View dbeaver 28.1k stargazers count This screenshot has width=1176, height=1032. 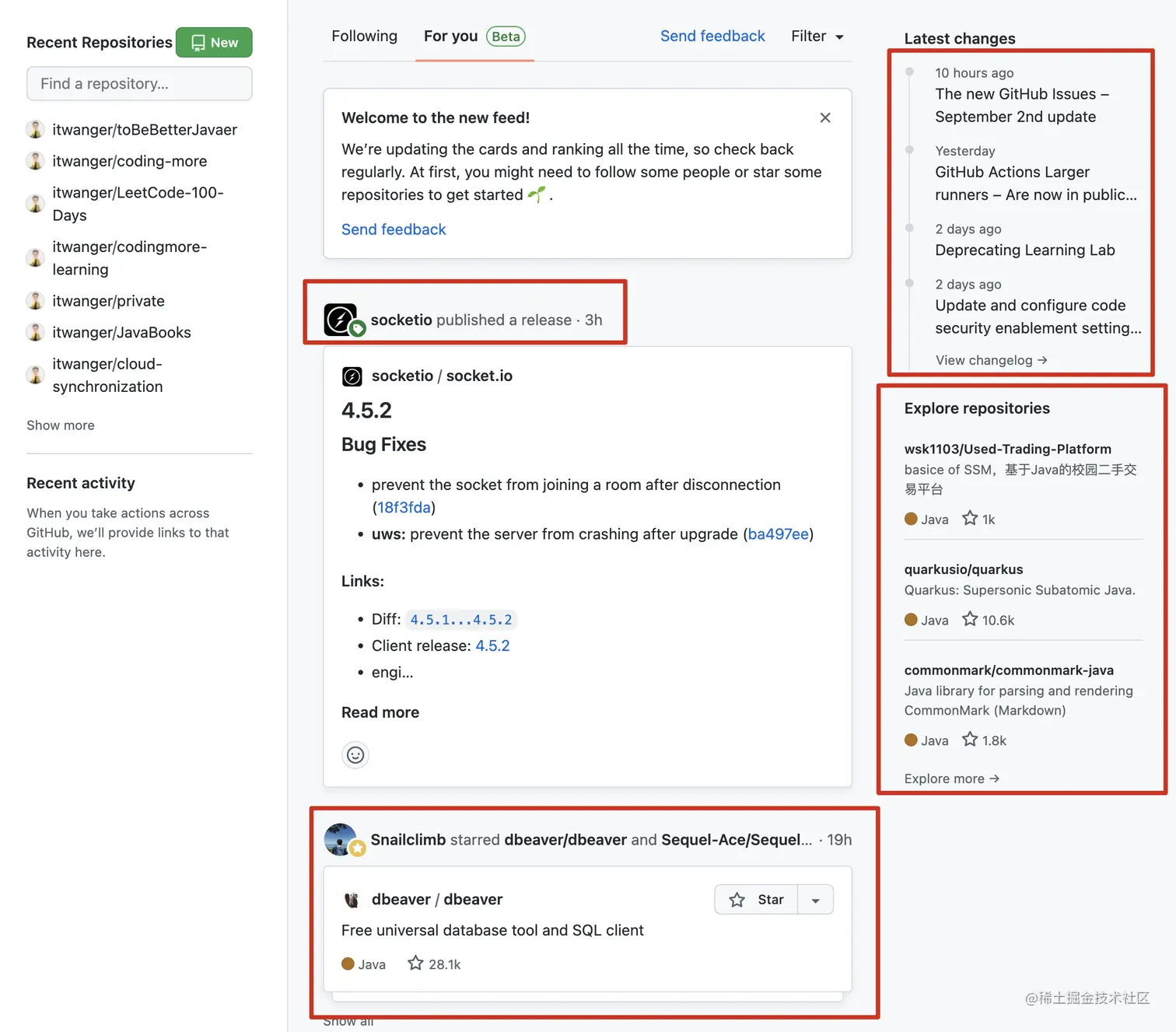[x=434, y=964]
